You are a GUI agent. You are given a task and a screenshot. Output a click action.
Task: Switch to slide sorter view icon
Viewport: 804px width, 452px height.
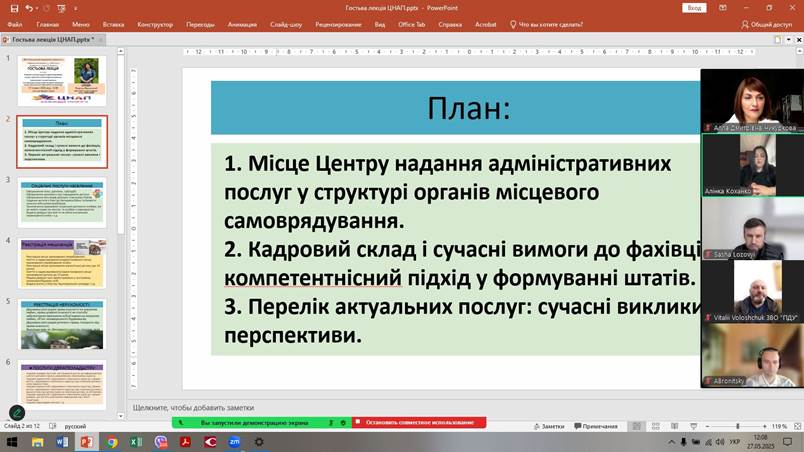coord(655,426)
